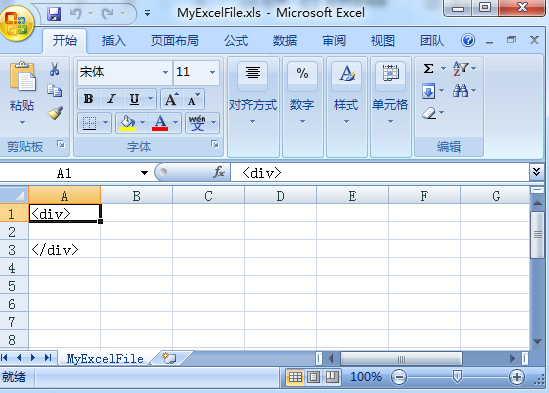Click the Copy icon in the clipboard group
This screenshot has height=393, width=549.
[x=55, y=91]
